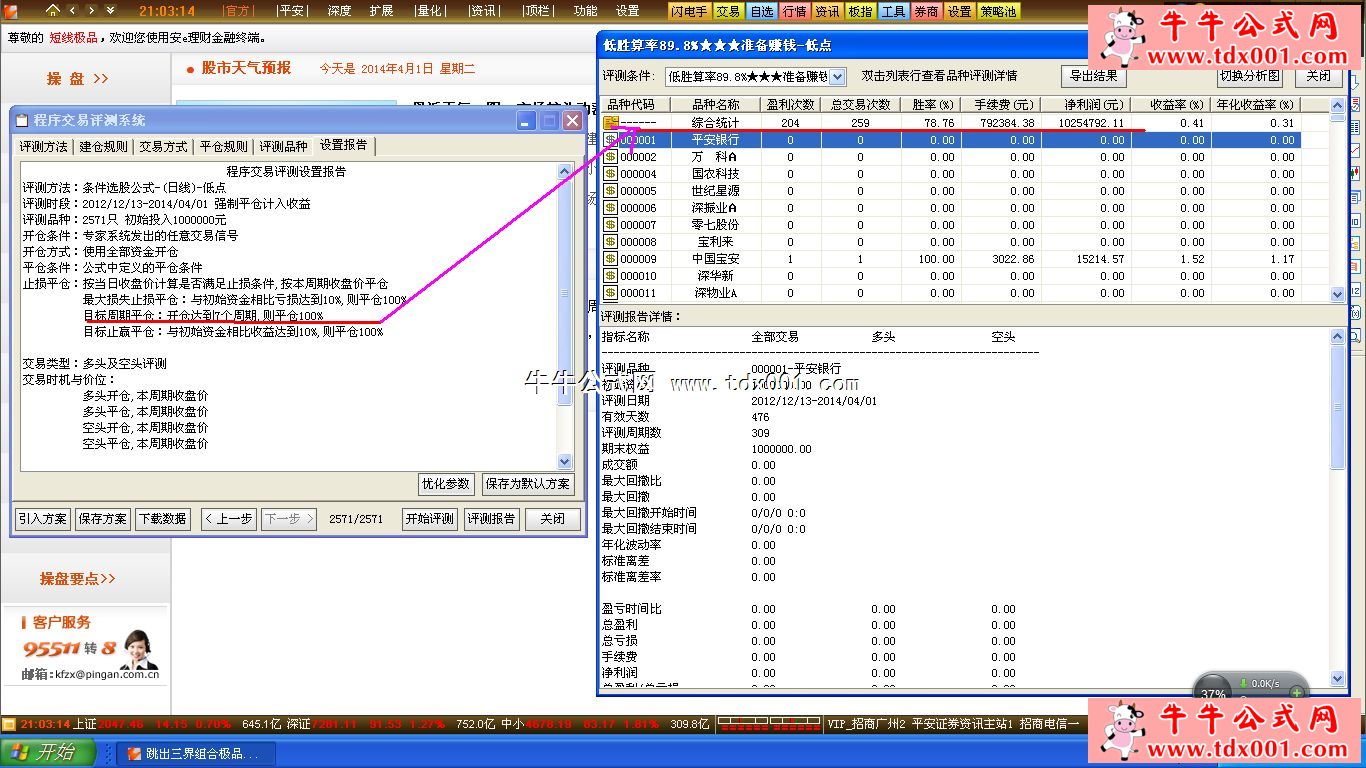The width and height of the screenshot is (1366, 768).
Task: Open the 操盘 >> link
Action: (x=78, y=79)
